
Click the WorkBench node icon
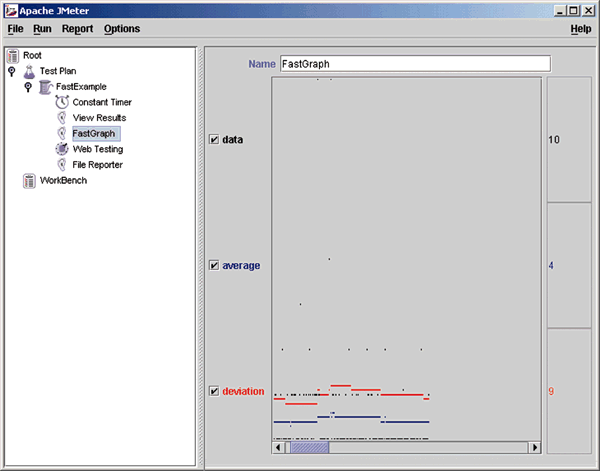click(30, 180)
